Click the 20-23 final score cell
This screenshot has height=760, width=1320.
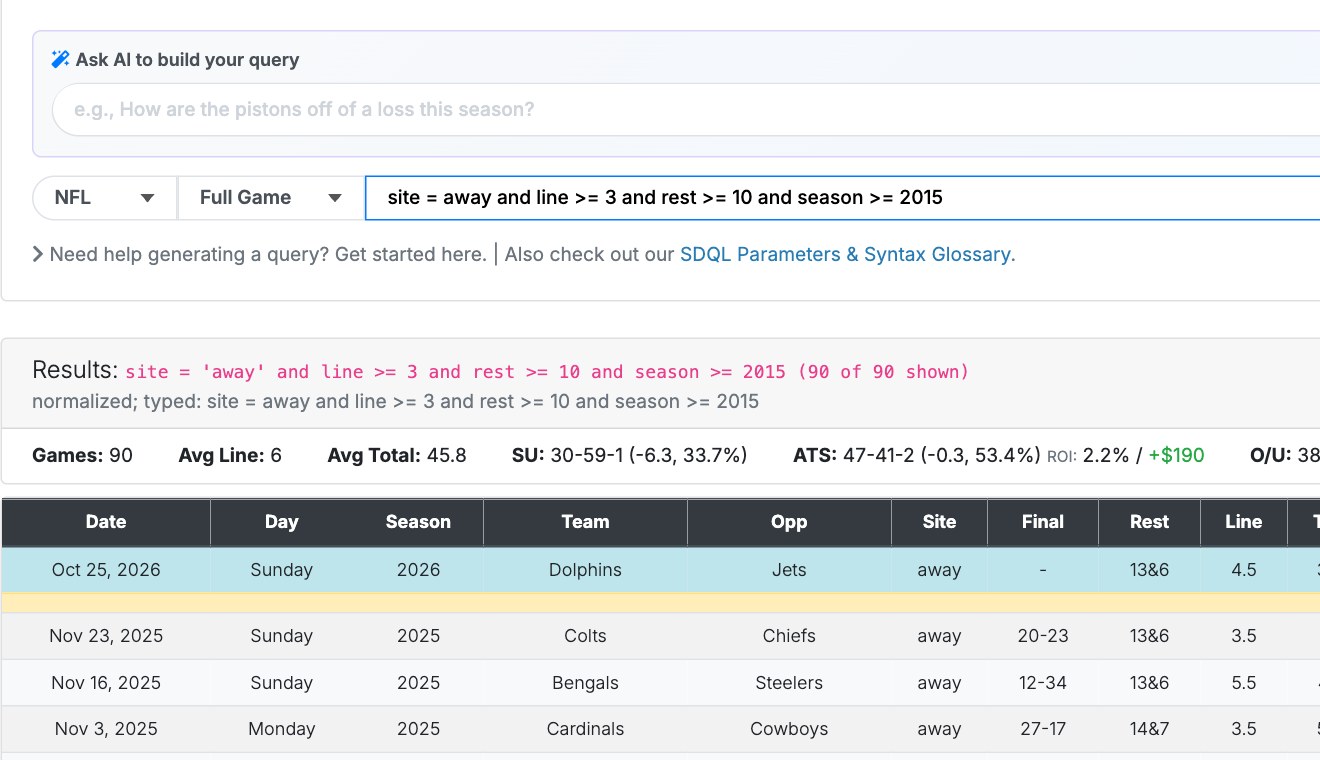tap(1043, 636)
